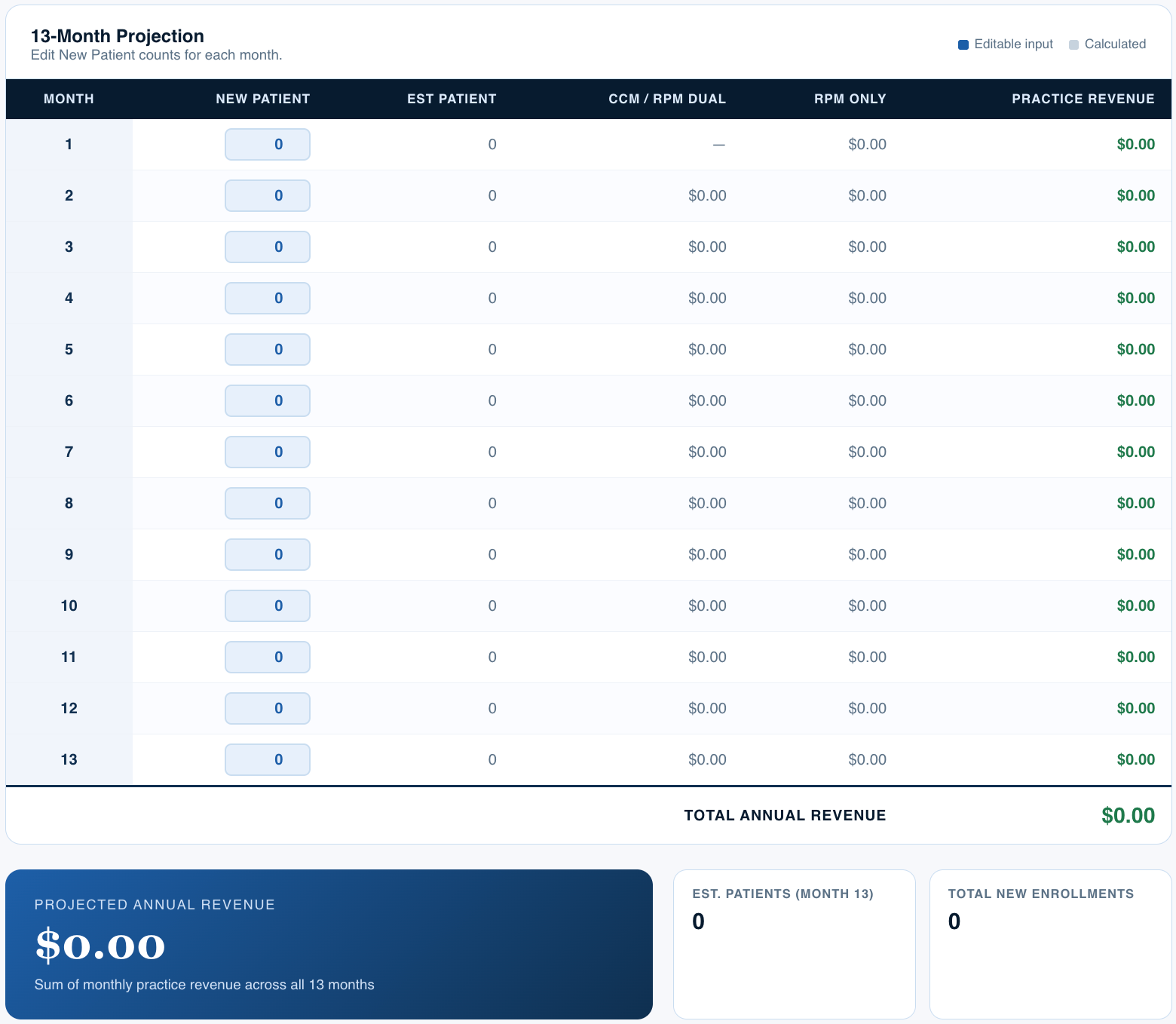Click month 13 Est Patient value
Image resolution: width=1176 pixels, height=1024 pixels.
click(492, 759)
